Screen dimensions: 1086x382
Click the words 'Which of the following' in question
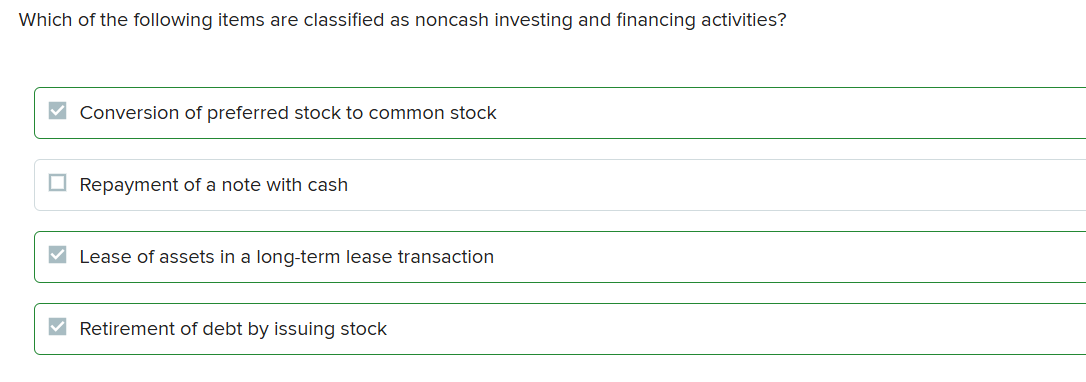pos(115,20)
